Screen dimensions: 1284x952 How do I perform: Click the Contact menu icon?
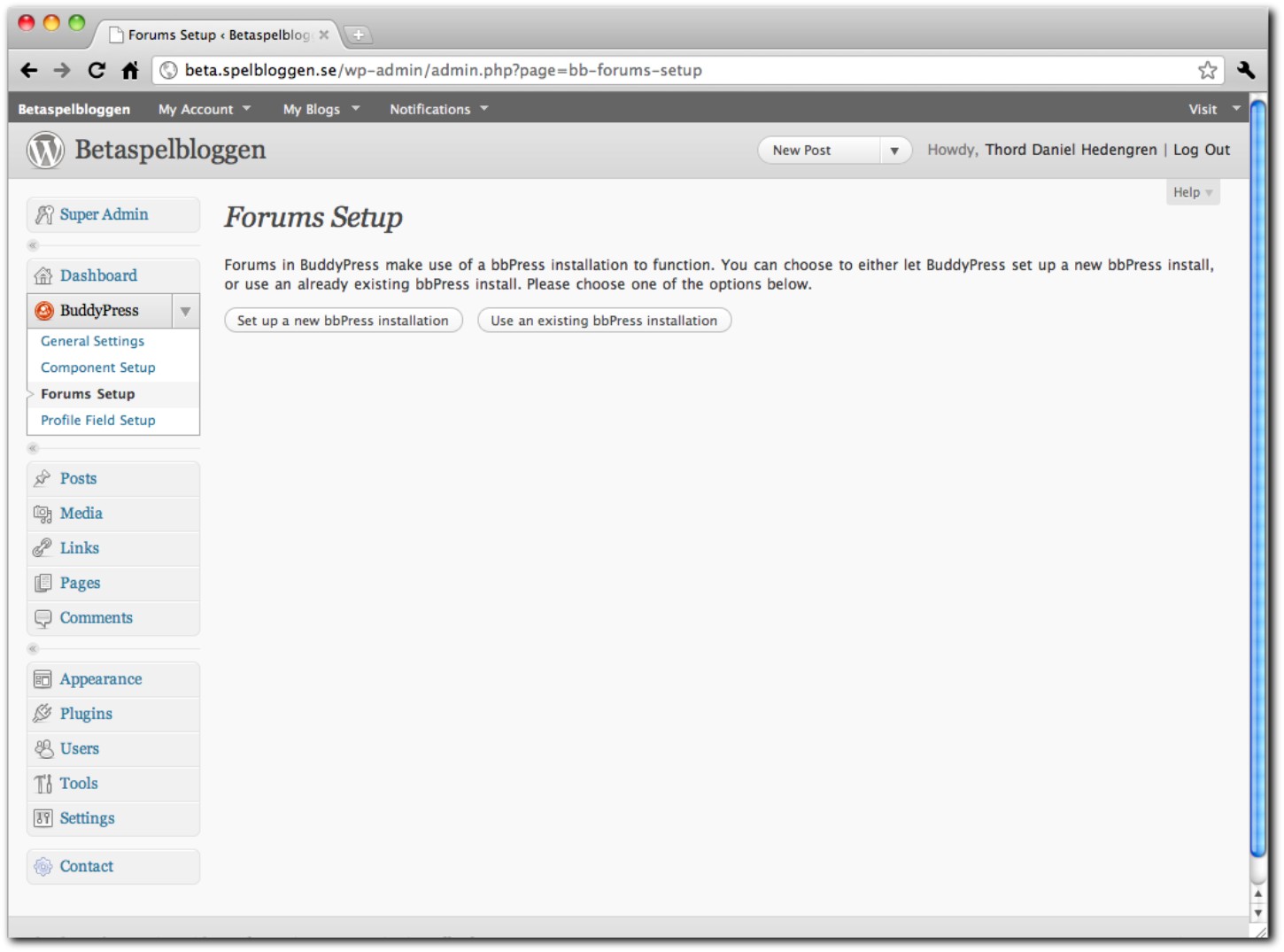[43, 867]
